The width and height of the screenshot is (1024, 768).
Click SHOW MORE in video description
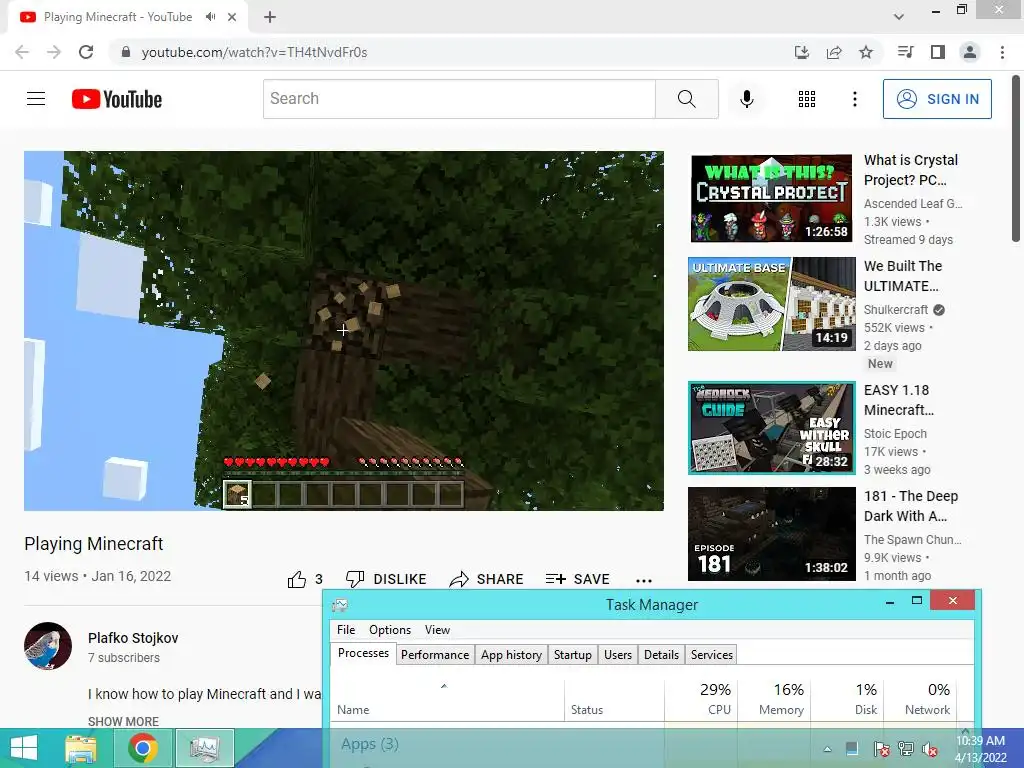123,722
